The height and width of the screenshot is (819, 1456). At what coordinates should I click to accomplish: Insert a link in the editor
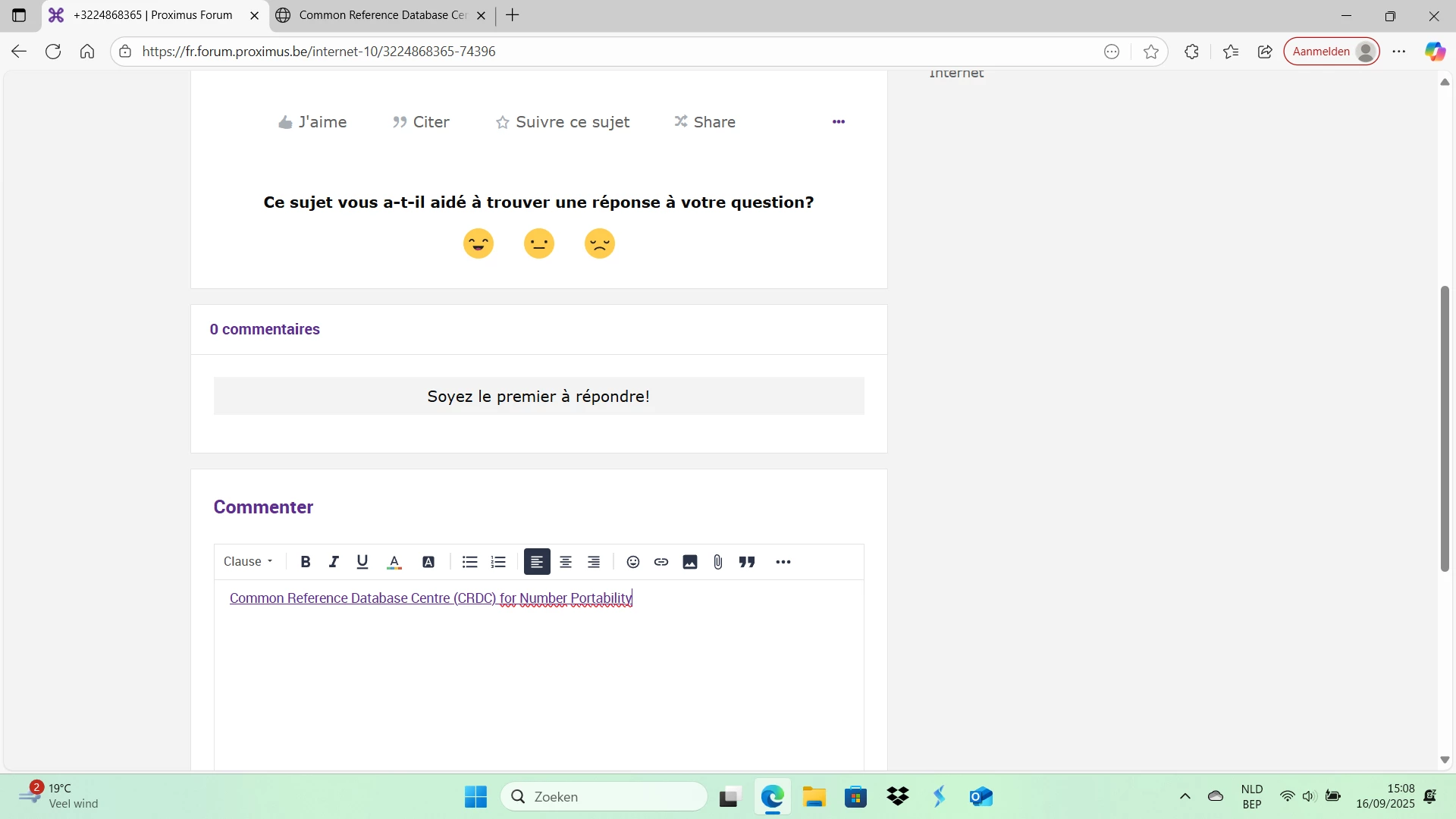[x=661, y=562]
